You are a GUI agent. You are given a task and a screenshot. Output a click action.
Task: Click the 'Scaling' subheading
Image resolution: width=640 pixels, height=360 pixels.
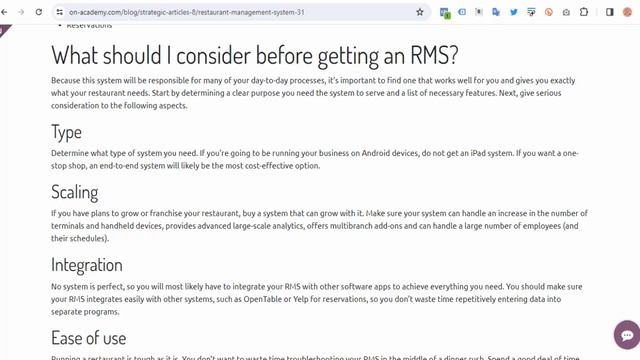74,192
